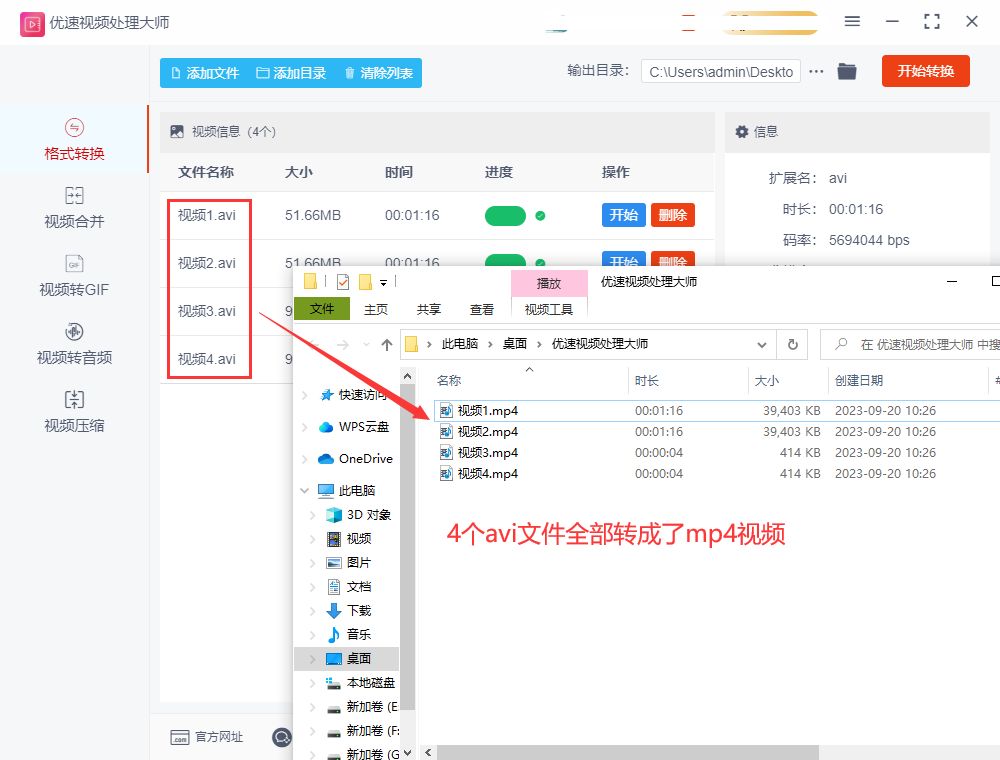Sort by 时长 column header
The width and height of the screenshot is (1000, 760).
(647, 381)
